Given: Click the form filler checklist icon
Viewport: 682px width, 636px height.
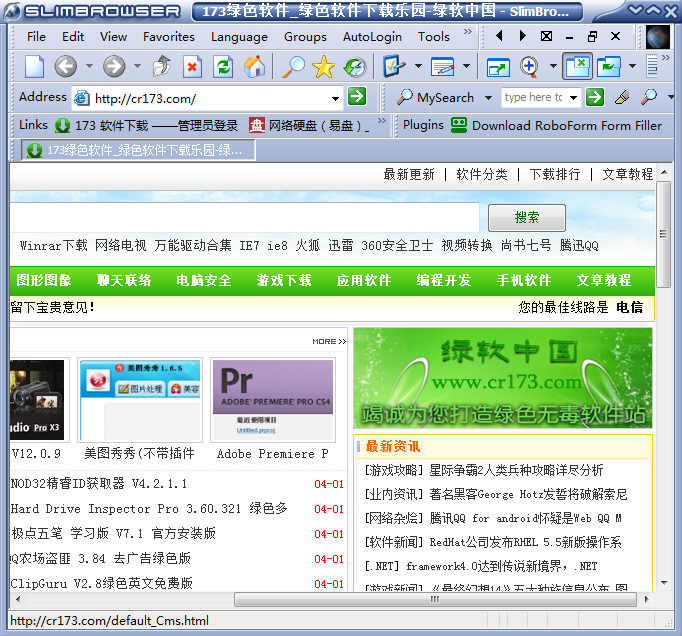Looking at the screenshot, I should click(394, 66).
